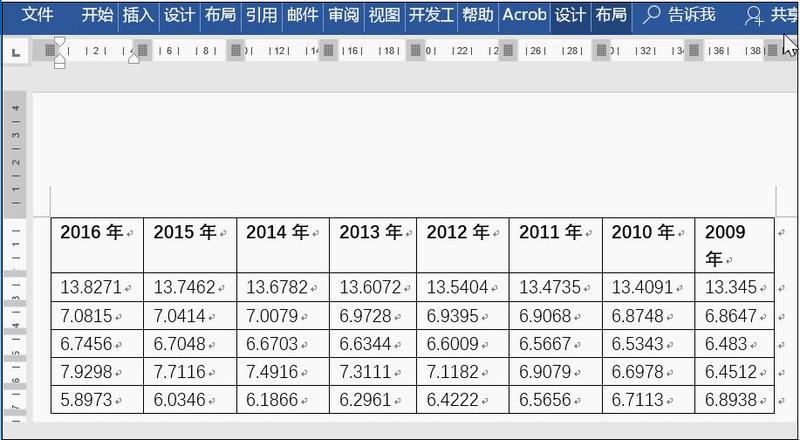Click the cell containing 6.483
Image resolution: width=800 pixels, height=440 pixels.
[x=735, y=344]
